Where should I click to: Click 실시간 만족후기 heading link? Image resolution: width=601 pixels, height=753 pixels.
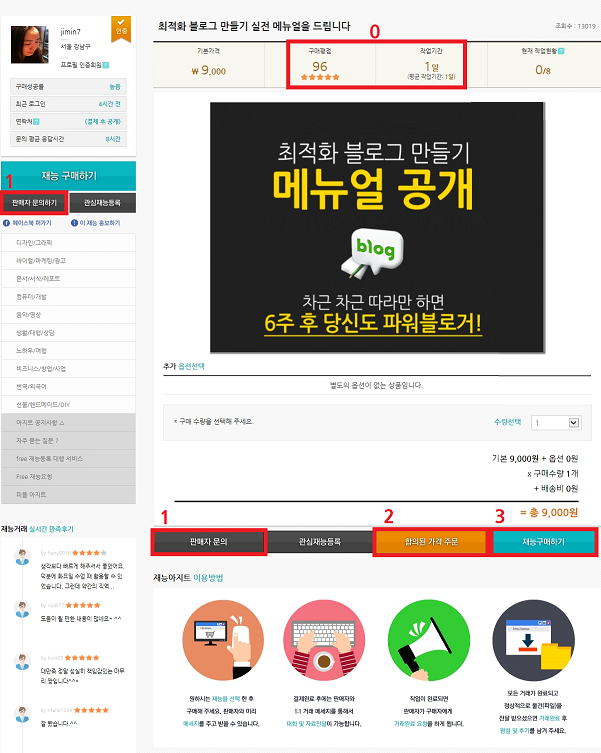pos(51,529)
